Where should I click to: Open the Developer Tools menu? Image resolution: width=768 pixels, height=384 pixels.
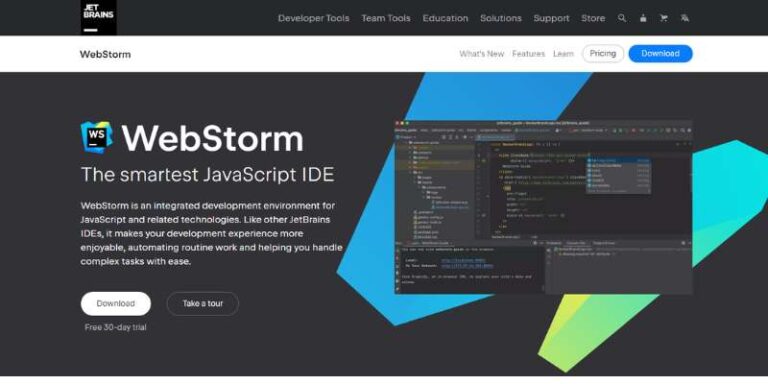pos(313,18)
